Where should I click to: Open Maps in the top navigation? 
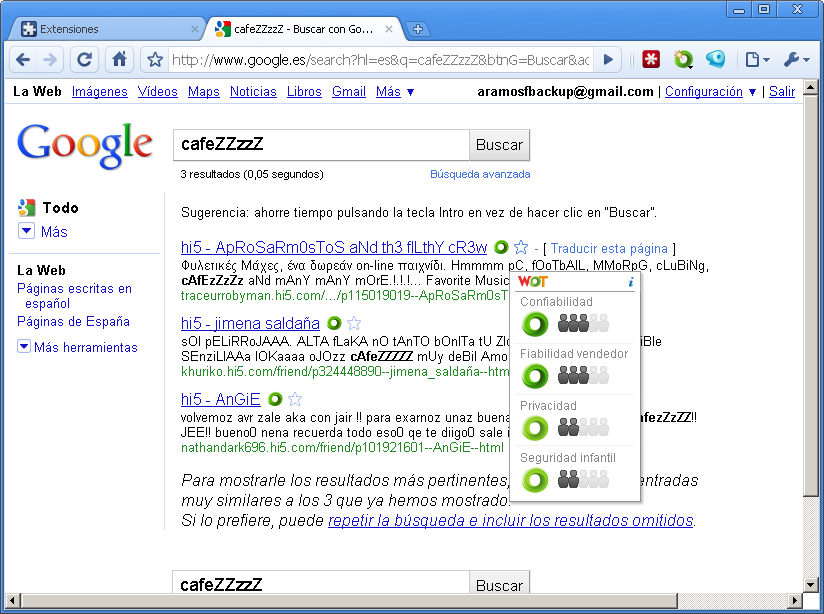click(x=204, y=91)
